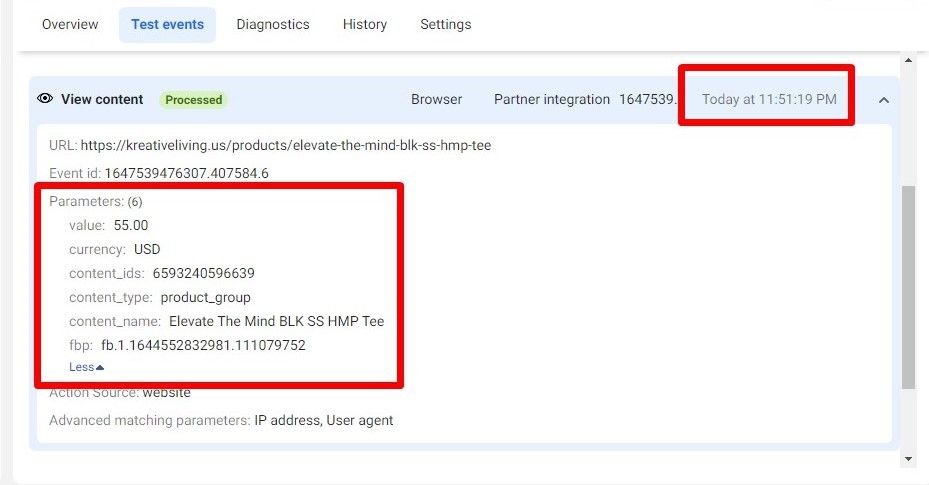
Task: Collapse parameters with the Less link
Action: pyautogui.click(x=87, y=367)
